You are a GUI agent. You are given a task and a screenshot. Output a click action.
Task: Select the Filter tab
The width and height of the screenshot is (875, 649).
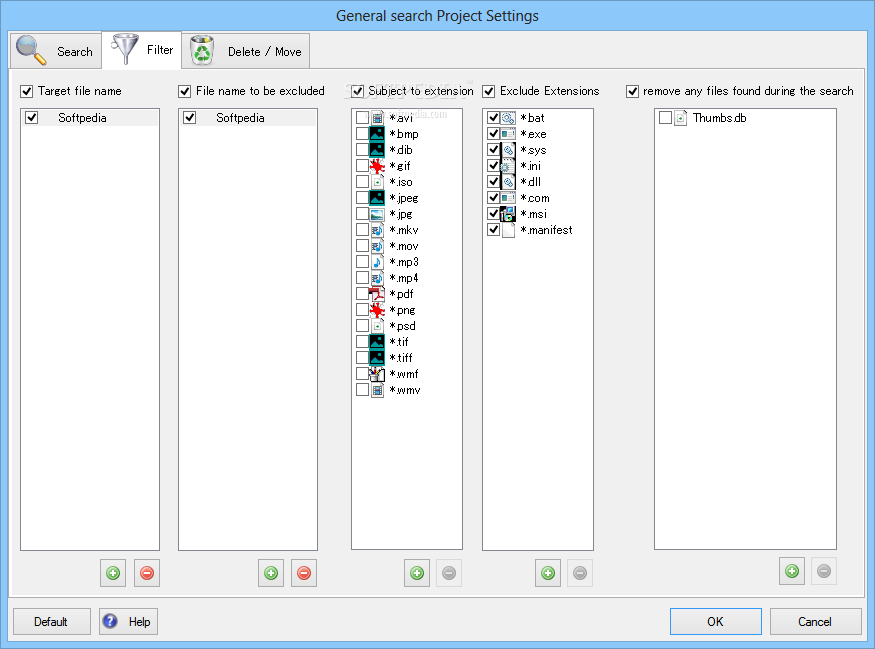tap(142, 50)
